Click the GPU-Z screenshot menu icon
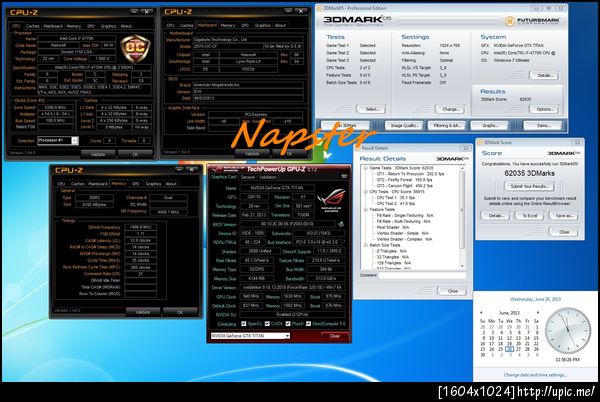Image resolution: width=600 pixels, height=402 pixels. coord(344,176)
